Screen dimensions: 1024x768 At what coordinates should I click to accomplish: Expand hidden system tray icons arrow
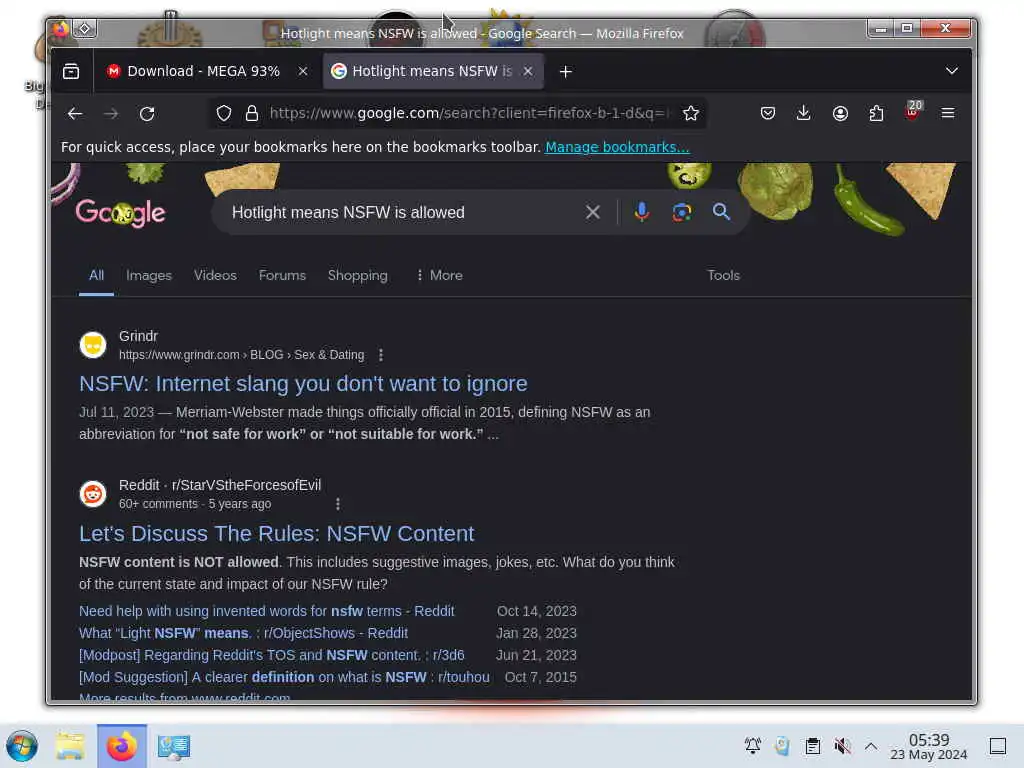click(871, 745)
